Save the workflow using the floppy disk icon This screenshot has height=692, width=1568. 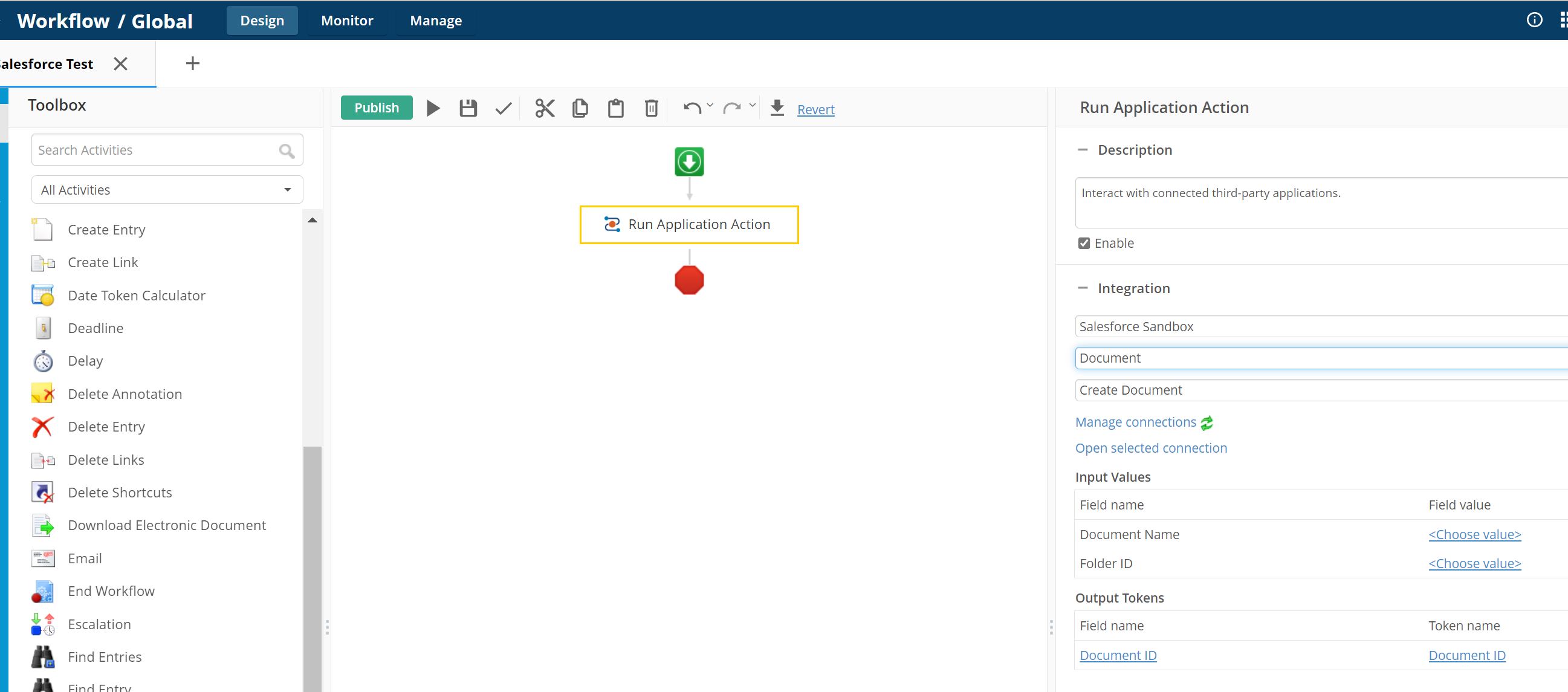(468, 108)
